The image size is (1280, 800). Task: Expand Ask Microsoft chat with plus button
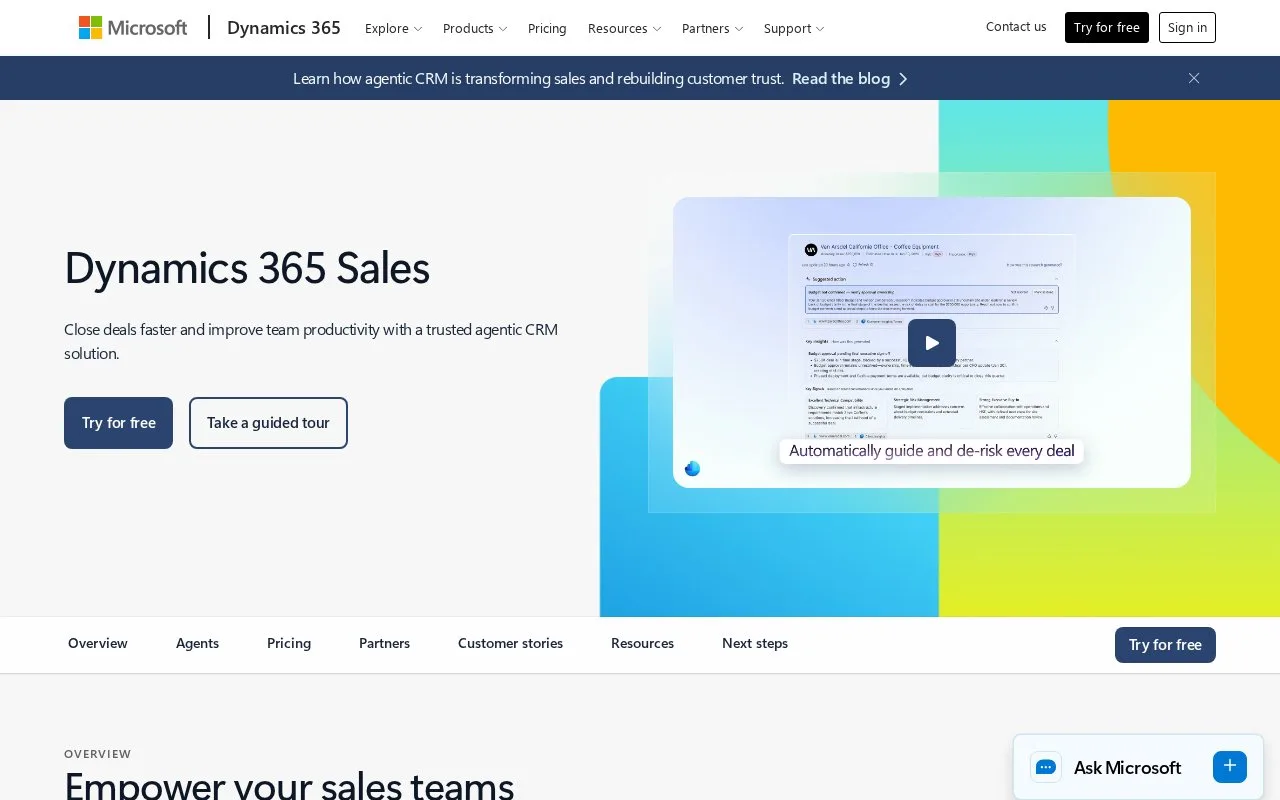pos(1230,766)
